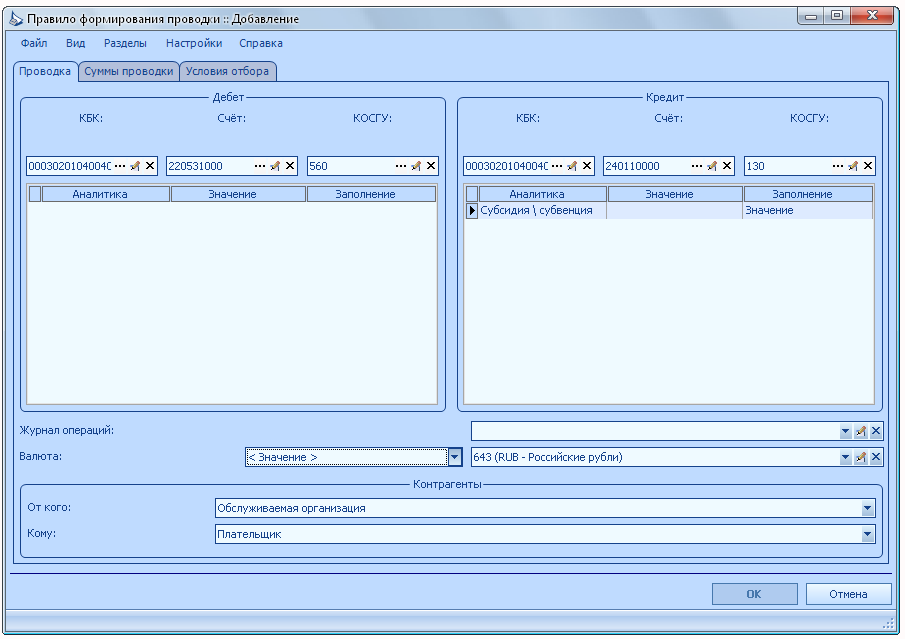Screen dimensions: 905x639
Task: Select the Субсидия \ субвенция row cell
Action: [x=543, y=211]
